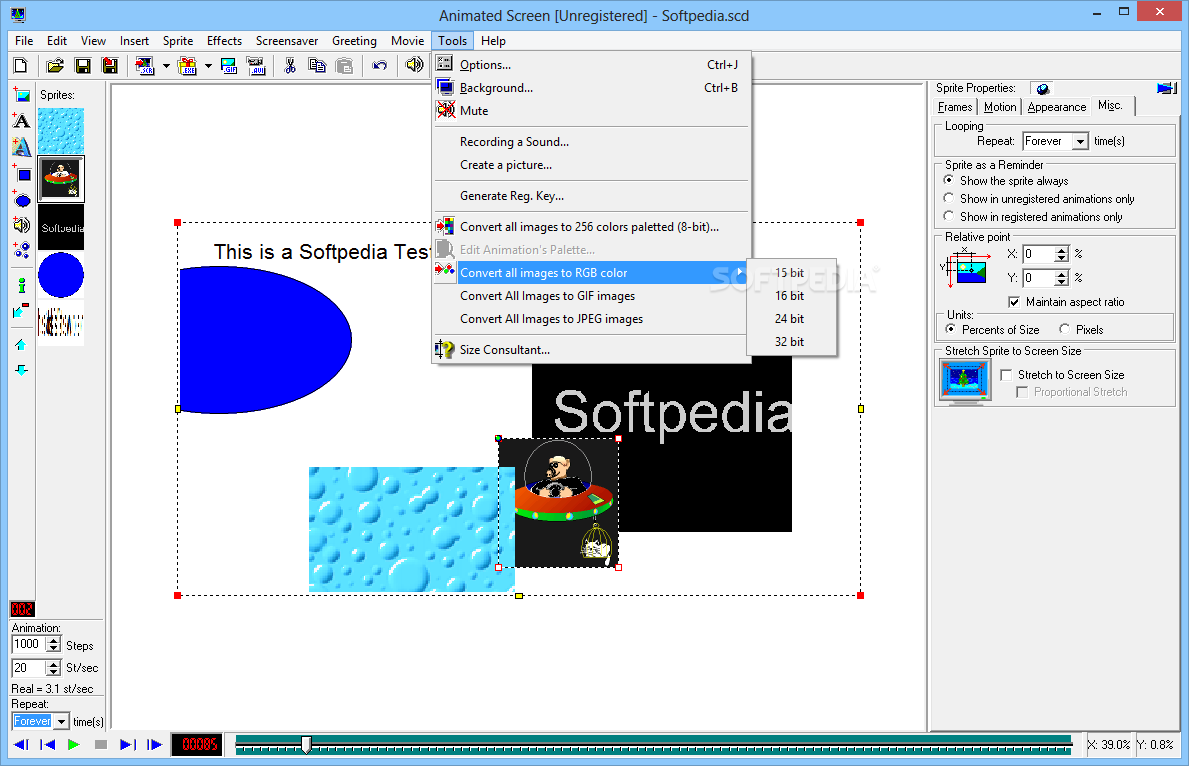Add a particle effect sprite
This screenshot has height=766, width=1189.
(x=21, y=250)
